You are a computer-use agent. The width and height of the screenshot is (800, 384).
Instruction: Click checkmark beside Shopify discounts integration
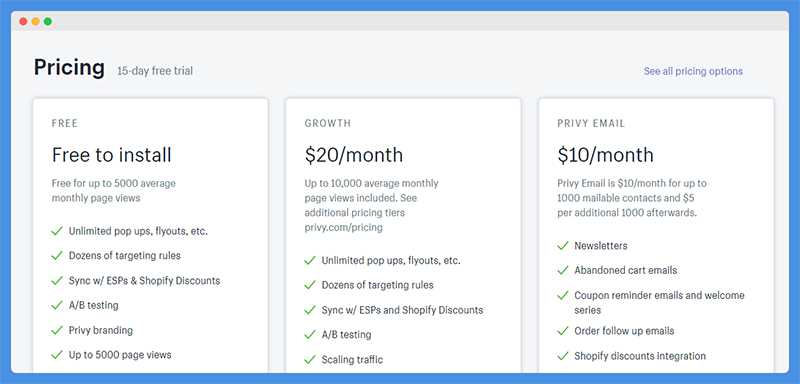tap(563, 356)
